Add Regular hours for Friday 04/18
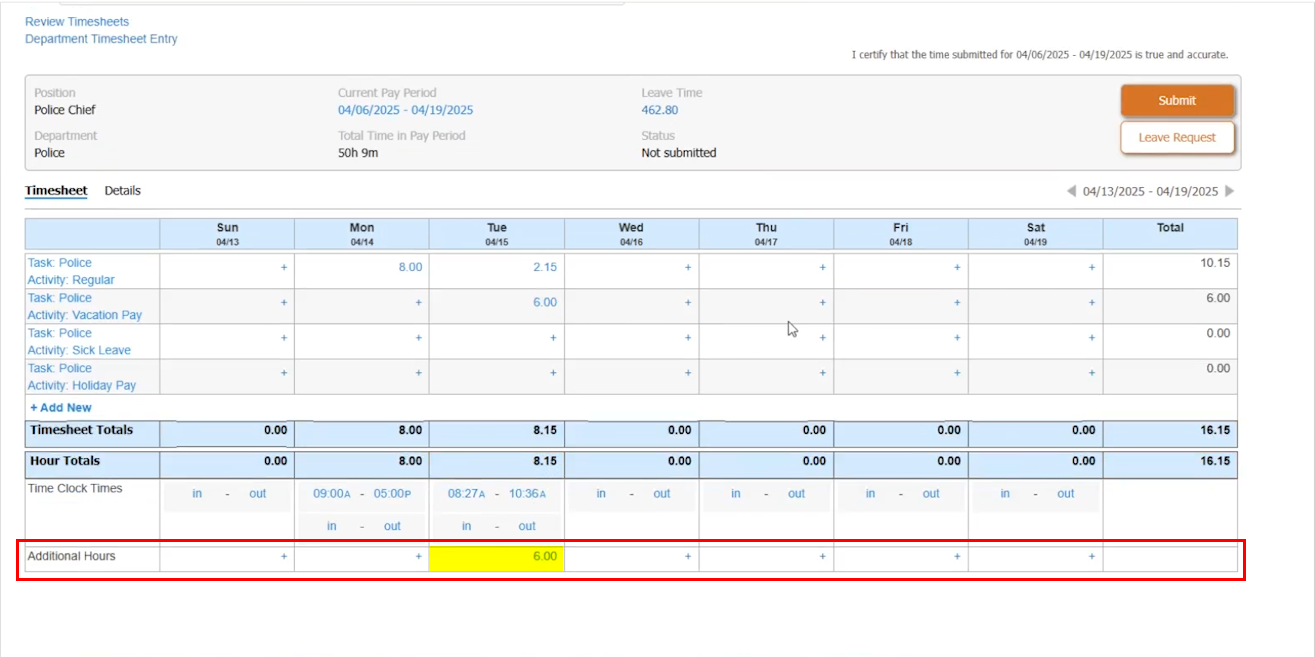The image size is (1315, 657). 957,268
